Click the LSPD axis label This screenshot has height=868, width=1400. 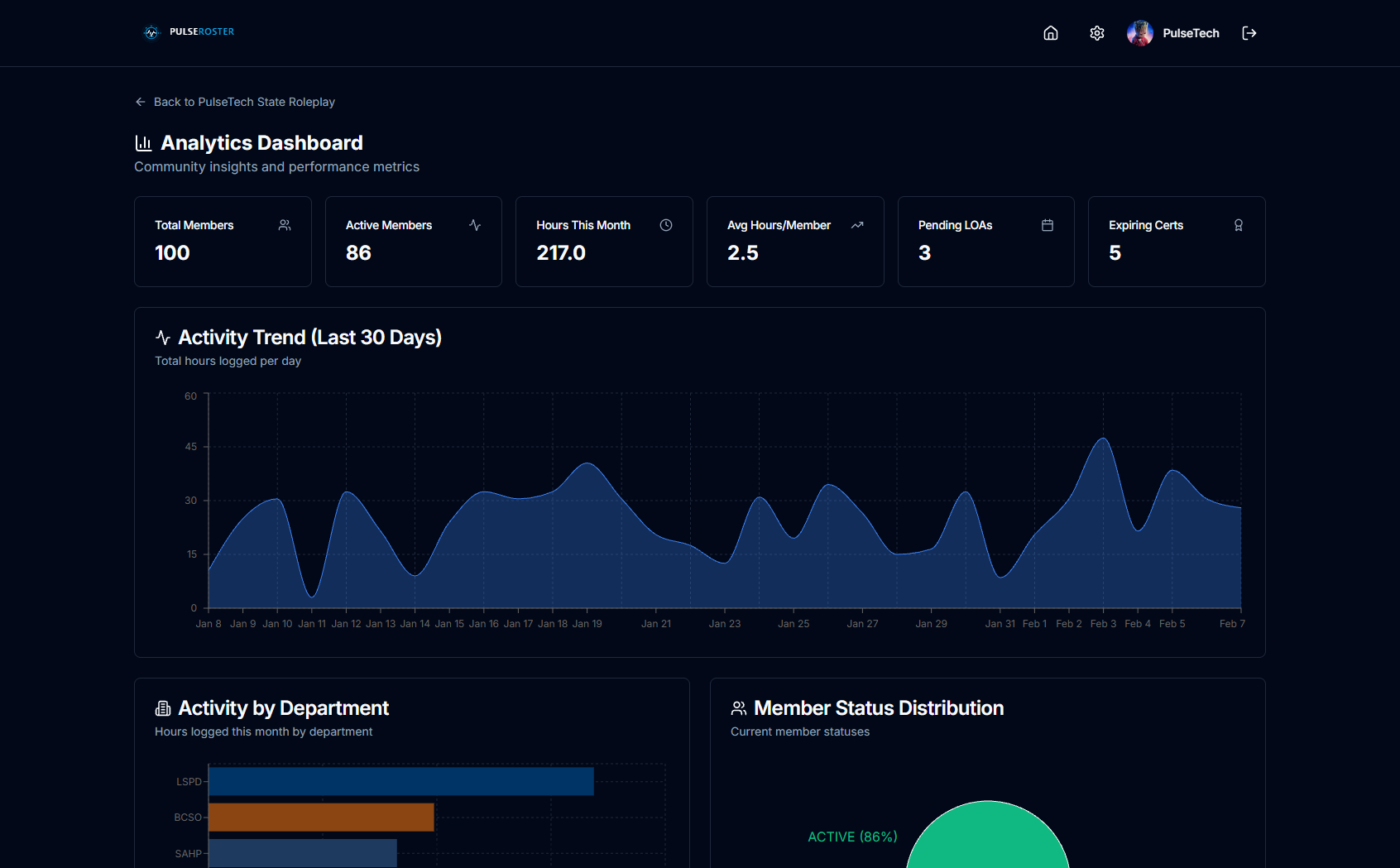[189, 782]
